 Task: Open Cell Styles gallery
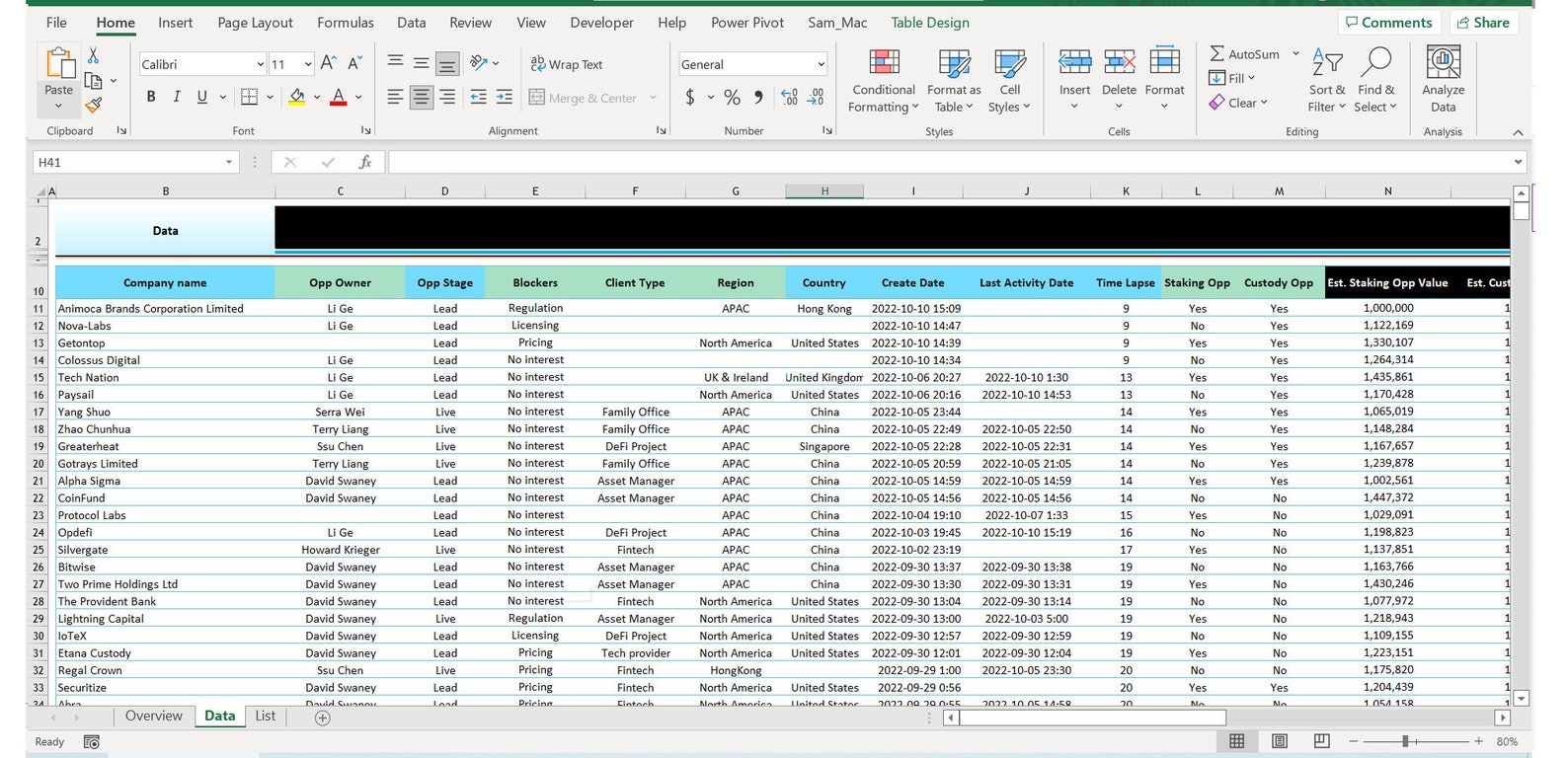(1009, 81)
